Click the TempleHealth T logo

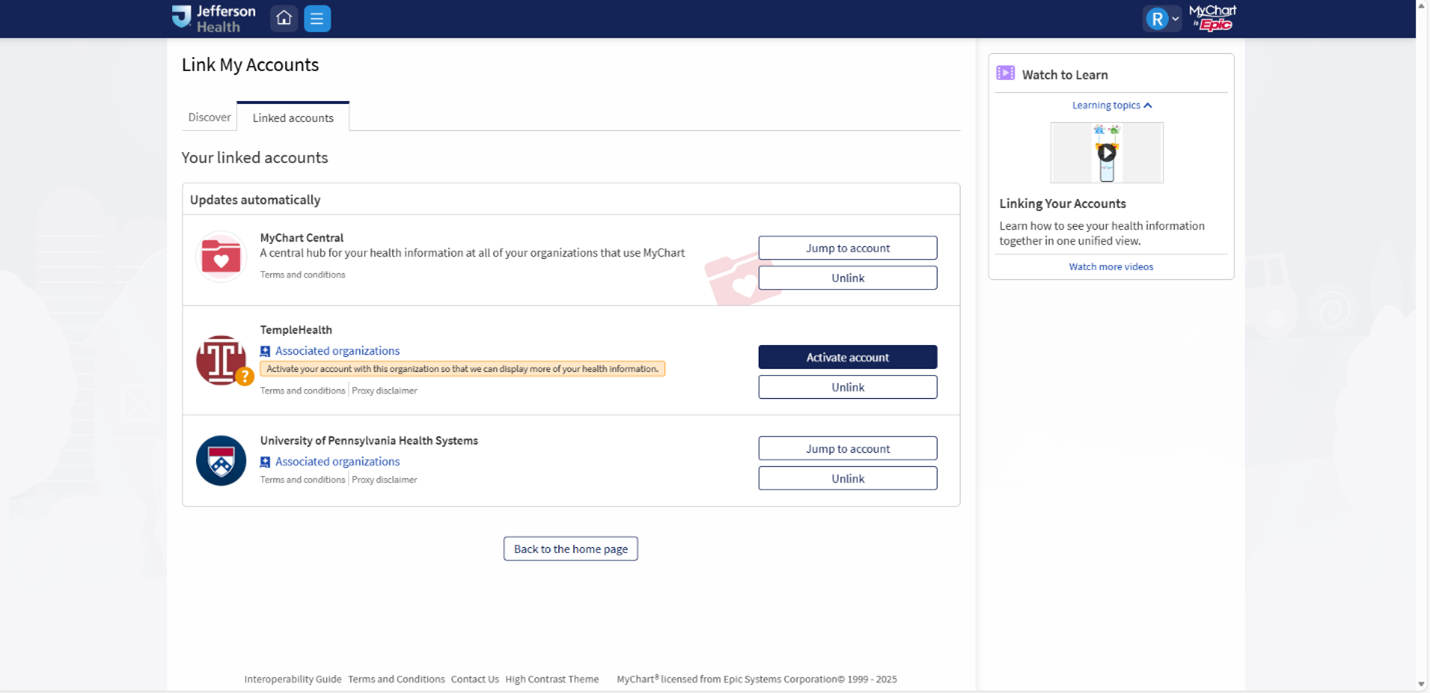[x=221, y=360]
